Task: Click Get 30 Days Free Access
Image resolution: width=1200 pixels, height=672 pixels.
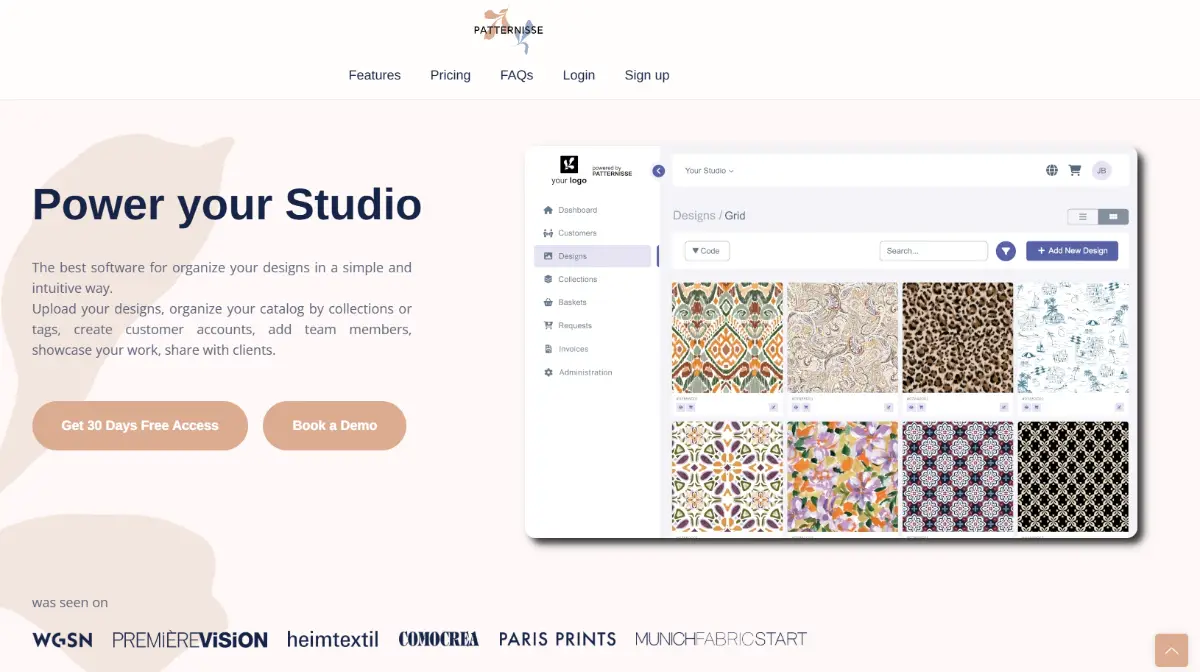Action: click(140, 426)
